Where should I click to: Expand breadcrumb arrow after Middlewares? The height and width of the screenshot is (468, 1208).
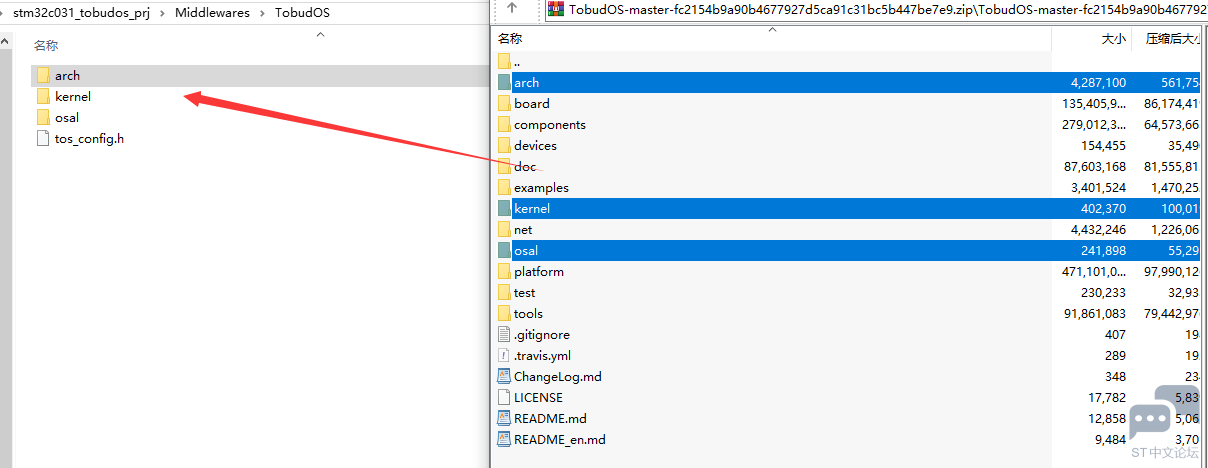tap(264, 13)
